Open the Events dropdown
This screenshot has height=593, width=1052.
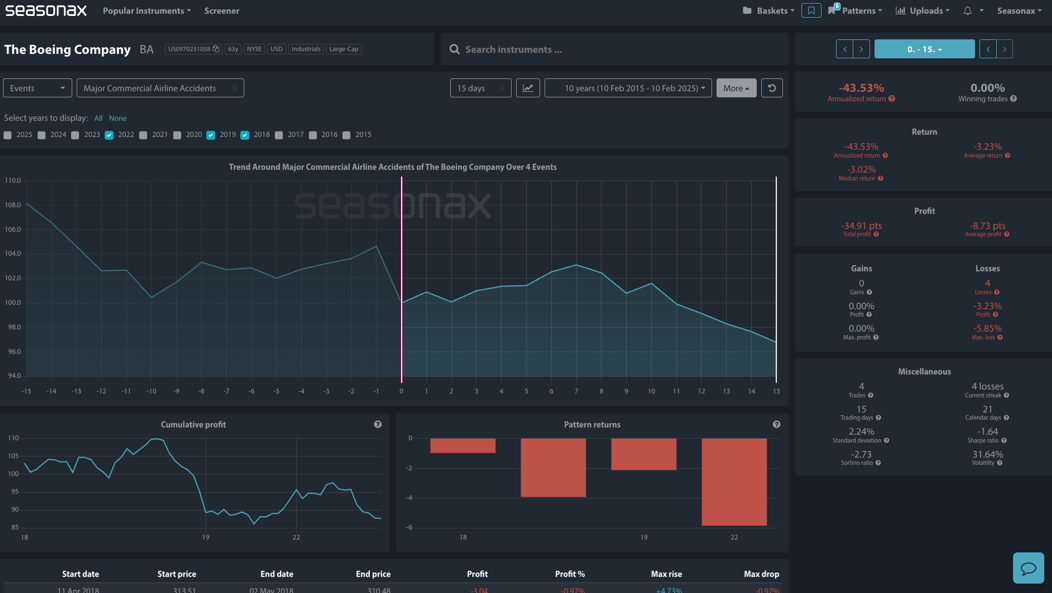click(x=38, y=88)
